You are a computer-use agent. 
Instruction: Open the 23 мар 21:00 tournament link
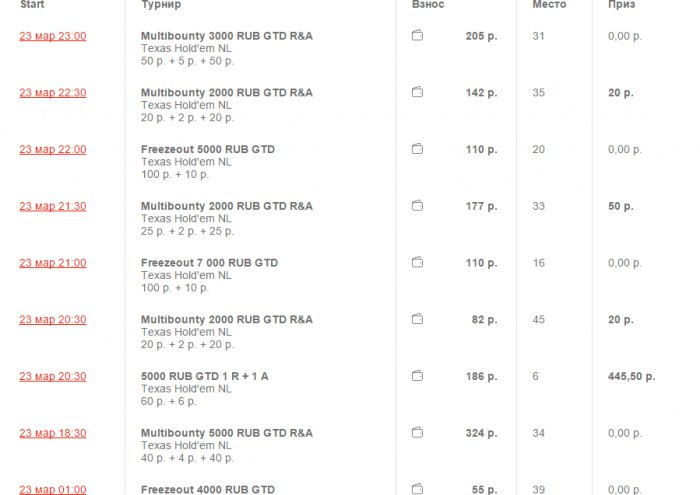(53, 263)
